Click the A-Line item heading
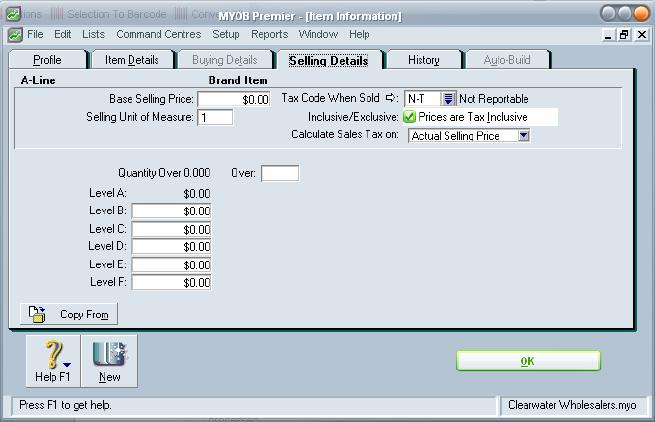The width and height of the screenshot is (655, 422). pyautogui.click(x=38, y=80)
